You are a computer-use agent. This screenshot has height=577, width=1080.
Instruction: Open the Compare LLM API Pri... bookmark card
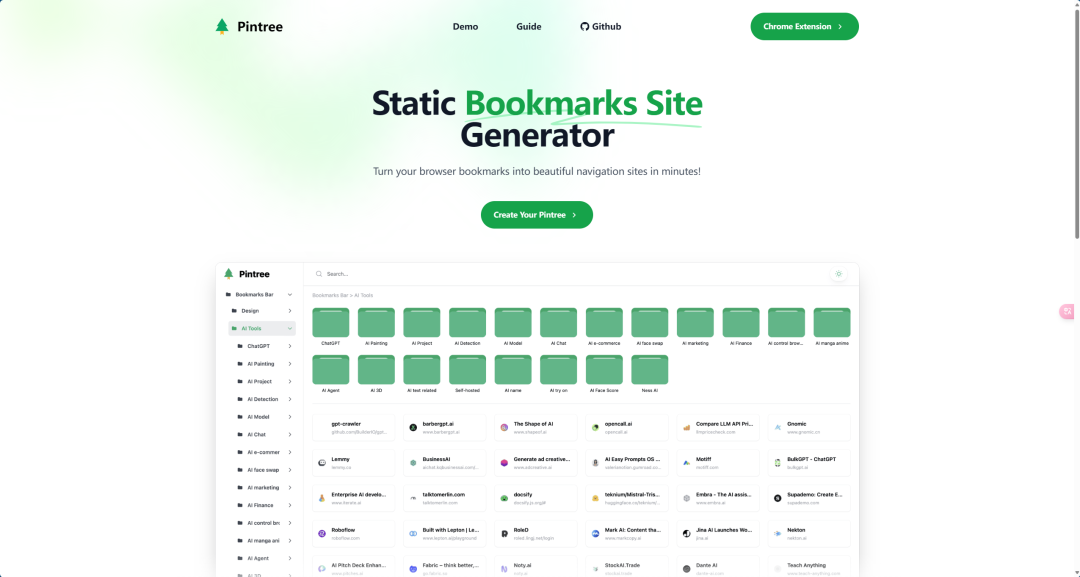tap(718, 428)
